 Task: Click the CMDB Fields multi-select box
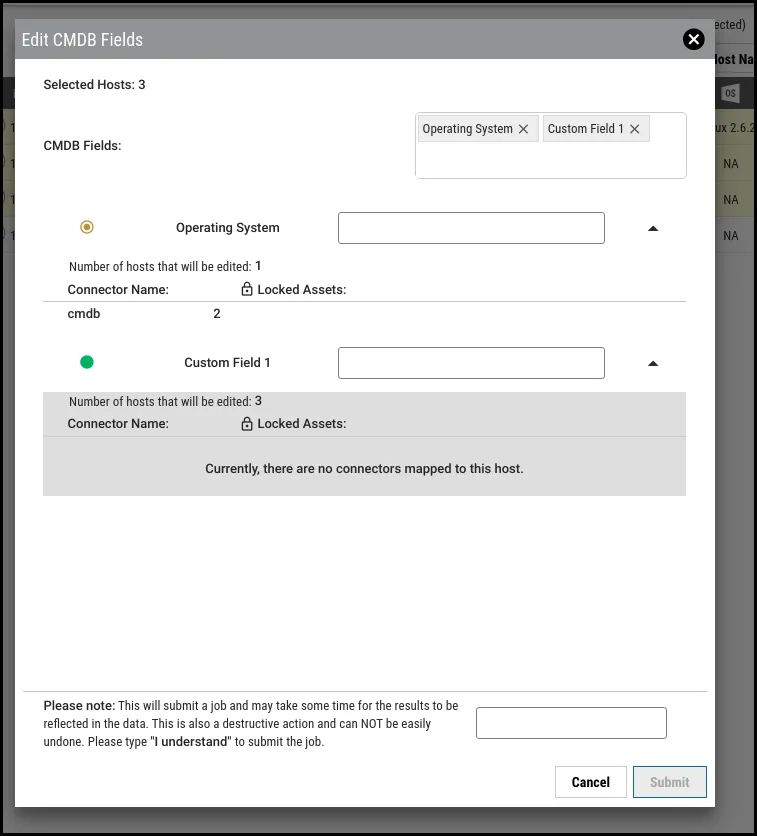click(551, 146)
